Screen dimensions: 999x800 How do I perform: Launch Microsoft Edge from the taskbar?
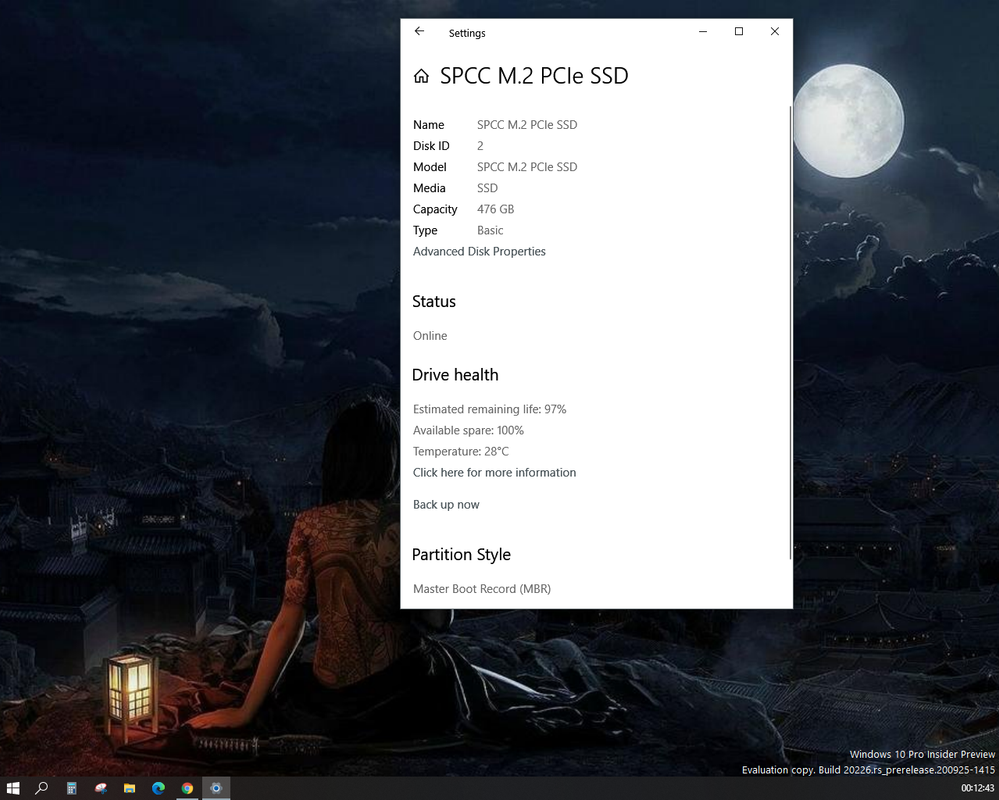[158, 788]
